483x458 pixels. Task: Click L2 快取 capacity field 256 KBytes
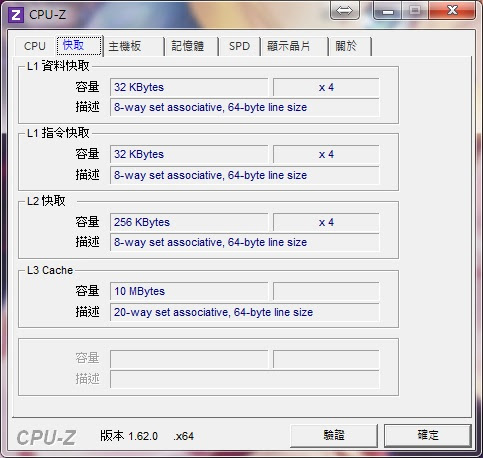pyautogui.click(x=189, y=222)
